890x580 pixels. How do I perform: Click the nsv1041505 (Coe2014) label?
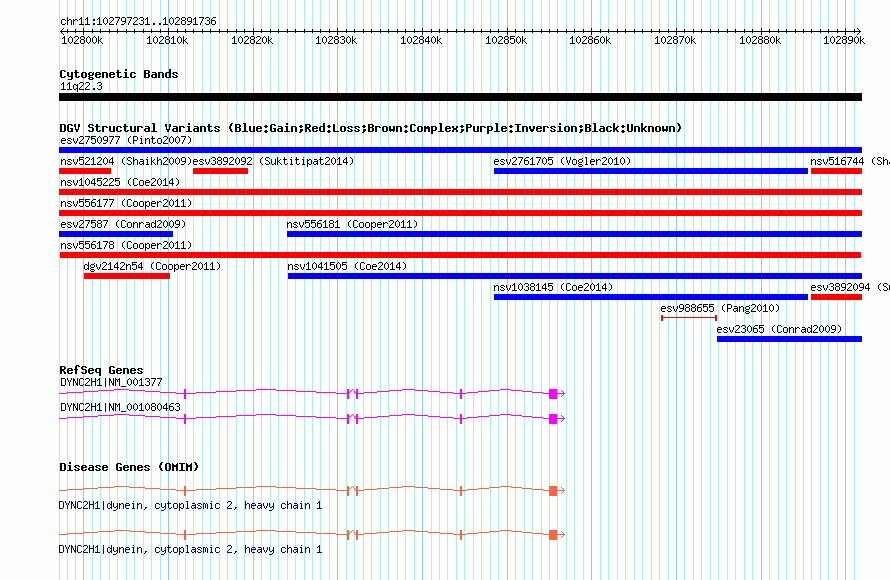click(347, 266)
